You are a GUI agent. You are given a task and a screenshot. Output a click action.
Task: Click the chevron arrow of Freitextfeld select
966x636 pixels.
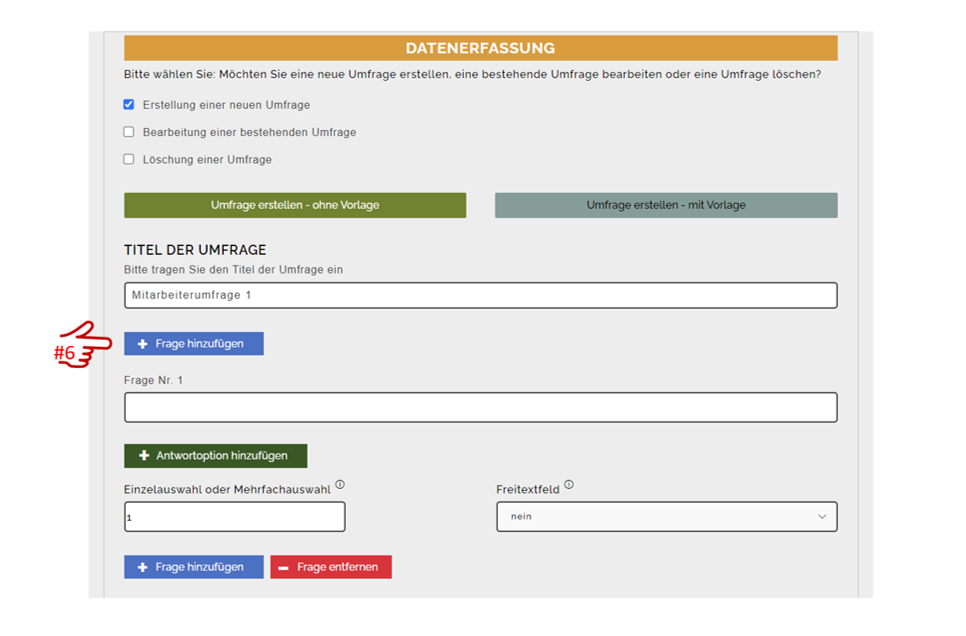tap(822, 517)
